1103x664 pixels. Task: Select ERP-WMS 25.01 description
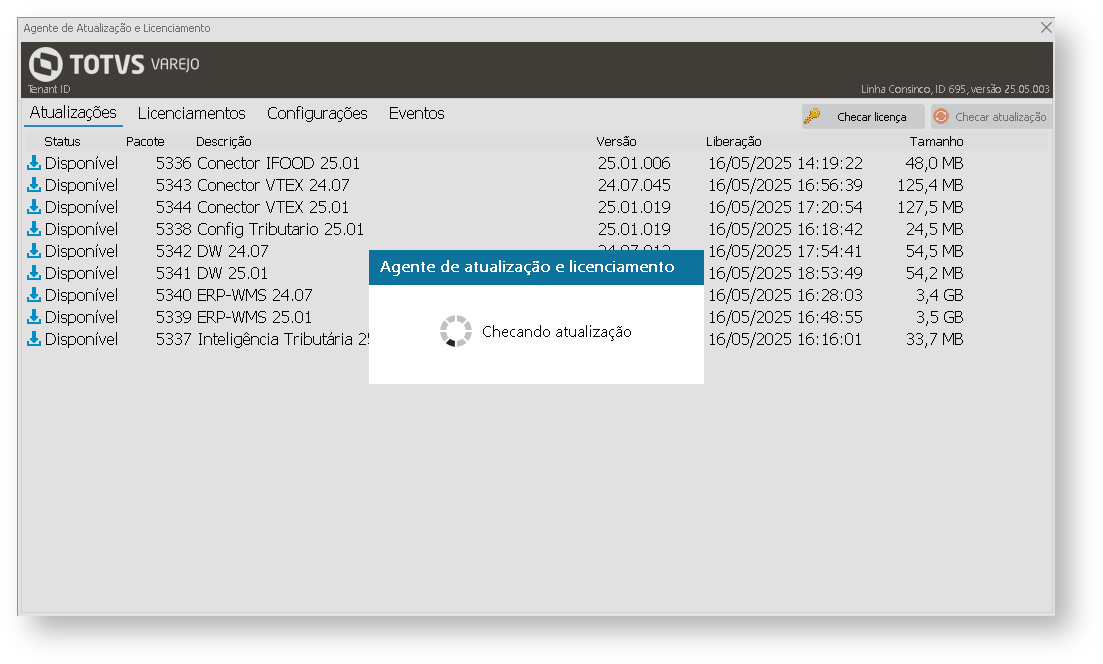(x=254, y=317)
